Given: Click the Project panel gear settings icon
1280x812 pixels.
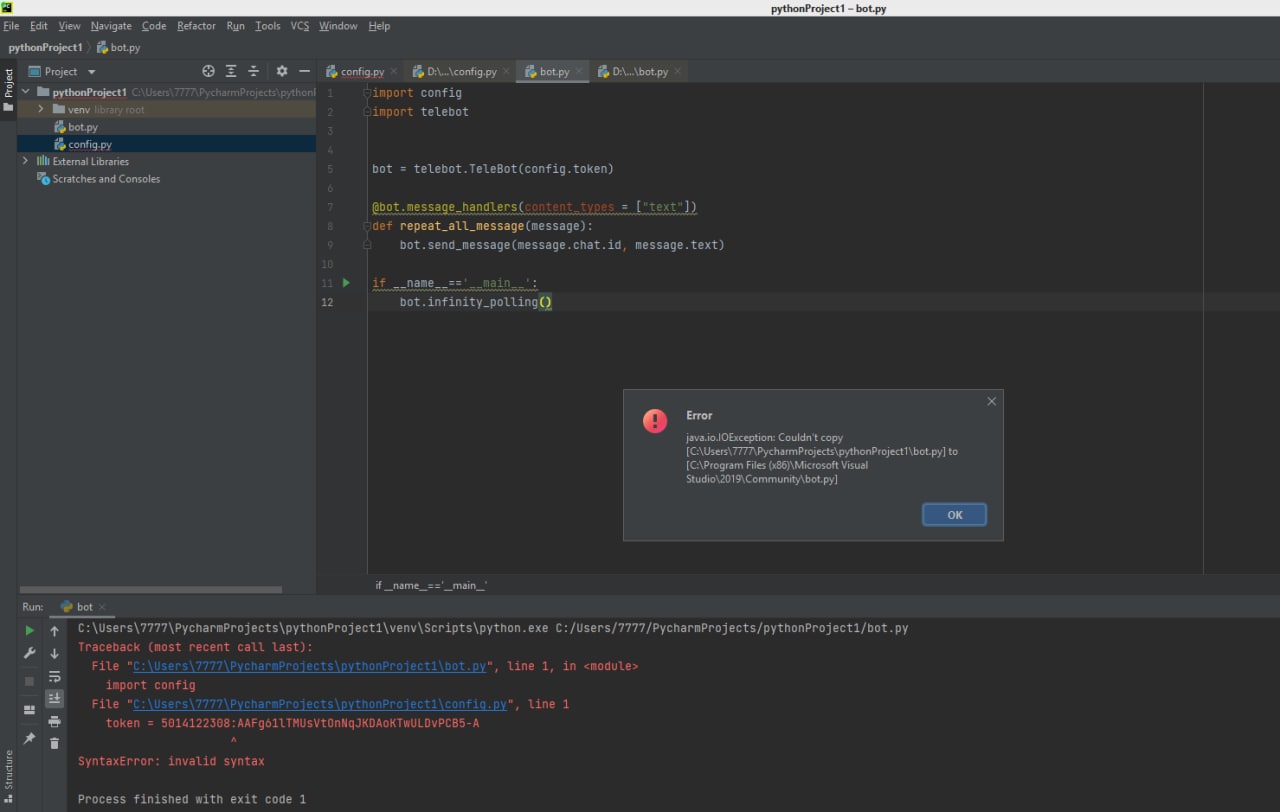Looking at the screenshot, I should coord(281,71).
